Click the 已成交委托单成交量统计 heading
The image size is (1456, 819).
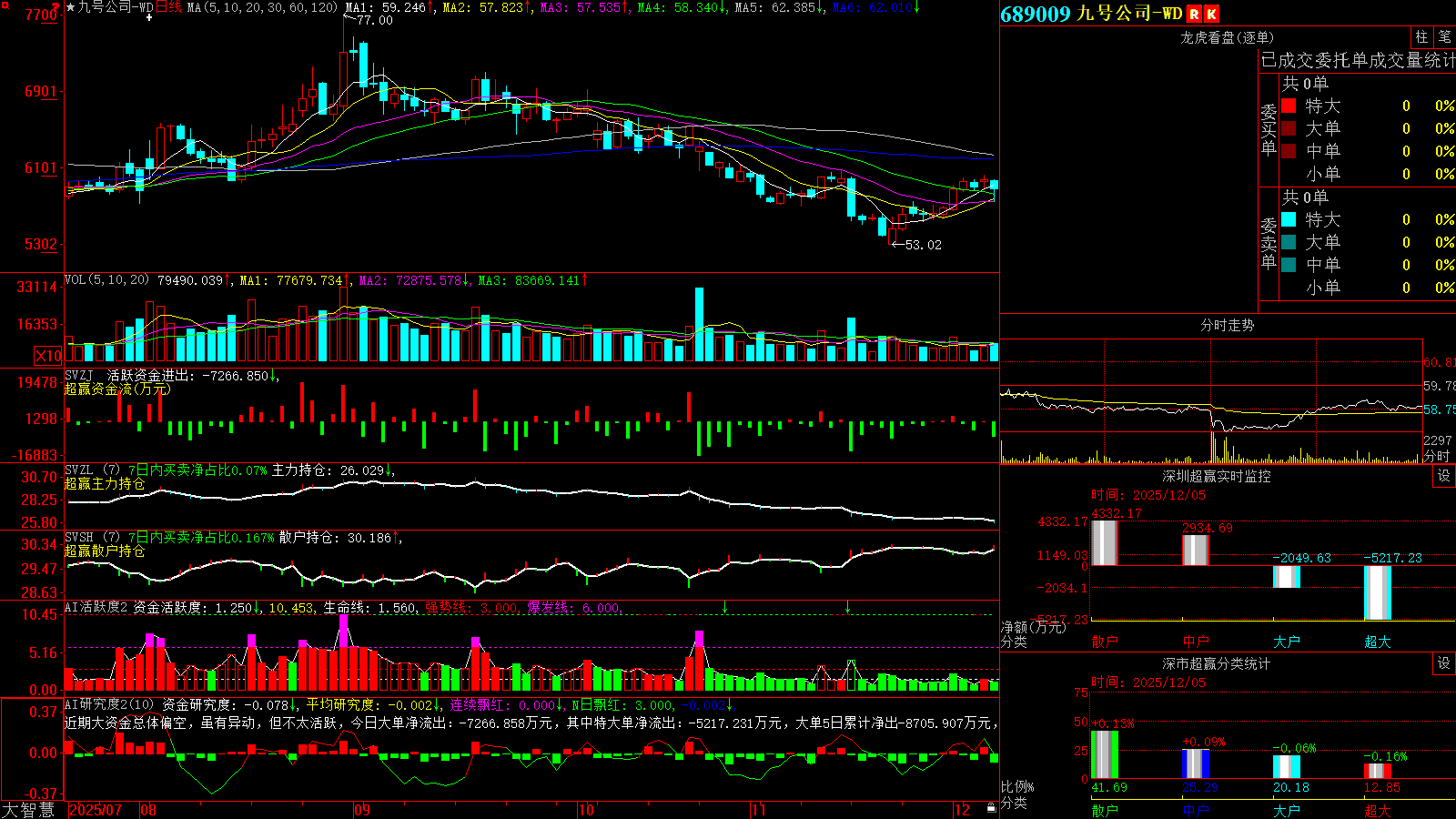1358,60
